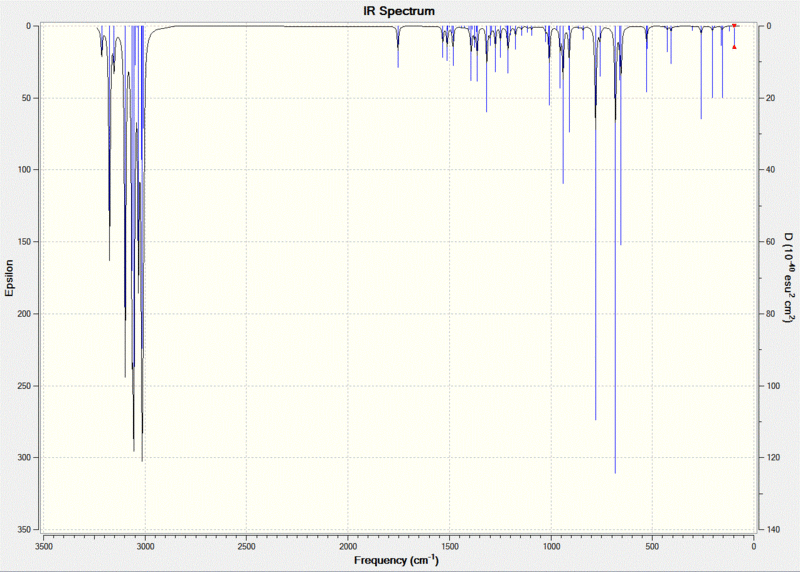The height and width of the screenshot is (572, 800).
Task: Click the 140 tick on right D axis
Action: click(x=773, y=530)
